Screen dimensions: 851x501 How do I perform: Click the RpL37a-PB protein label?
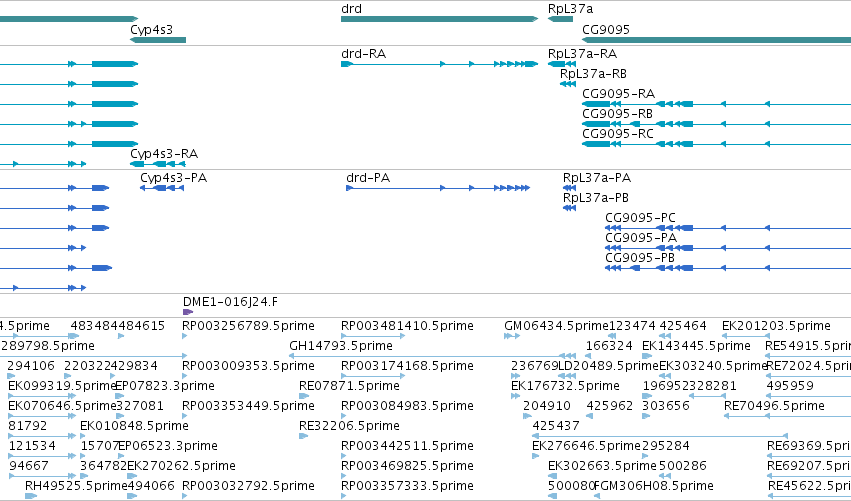pos(596,198)
